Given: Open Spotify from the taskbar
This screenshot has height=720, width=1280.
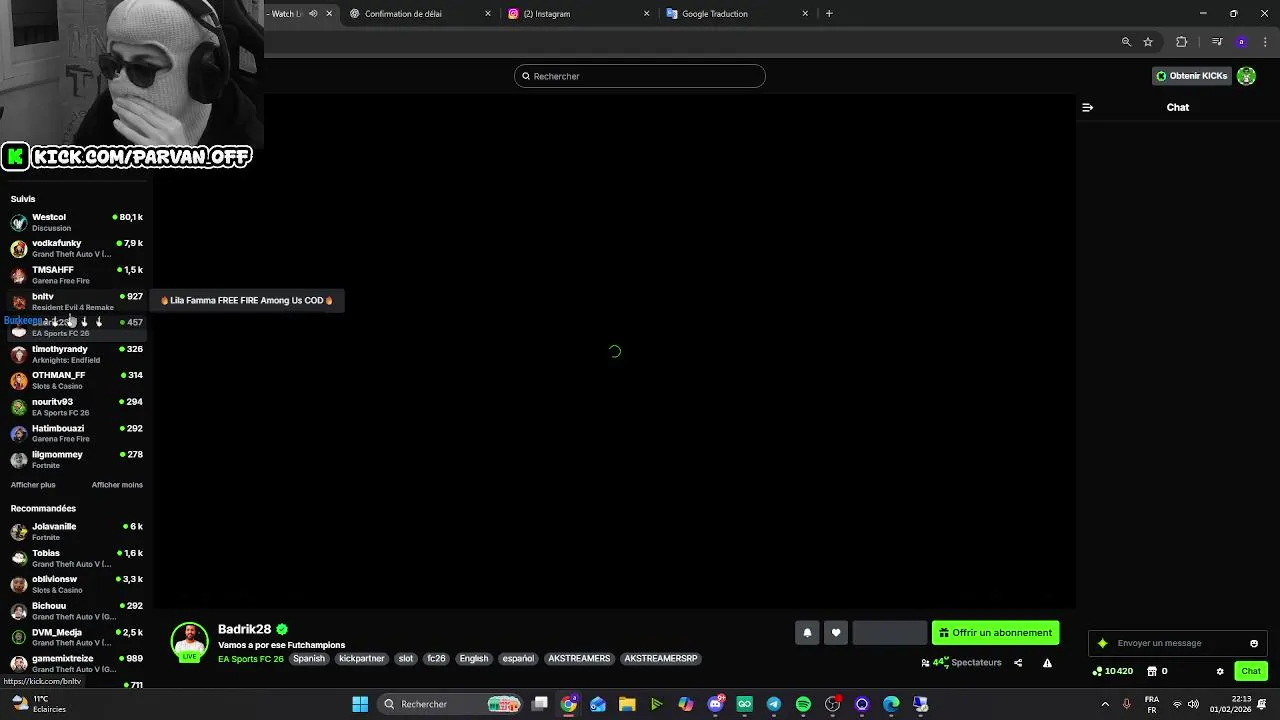Looking at the screenshot, I should point(803,704).
